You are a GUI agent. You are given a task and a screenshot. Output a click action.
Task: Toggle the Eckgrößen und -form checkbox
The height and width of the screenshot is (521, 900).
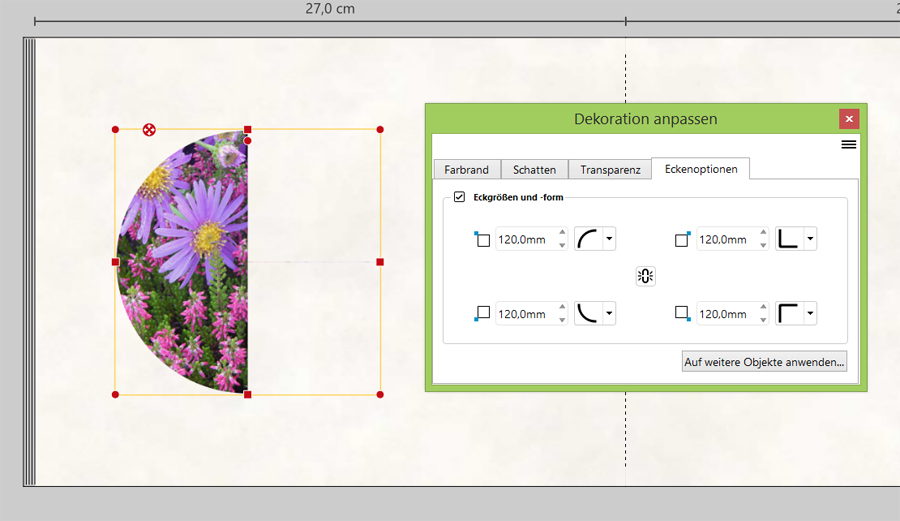460,197
